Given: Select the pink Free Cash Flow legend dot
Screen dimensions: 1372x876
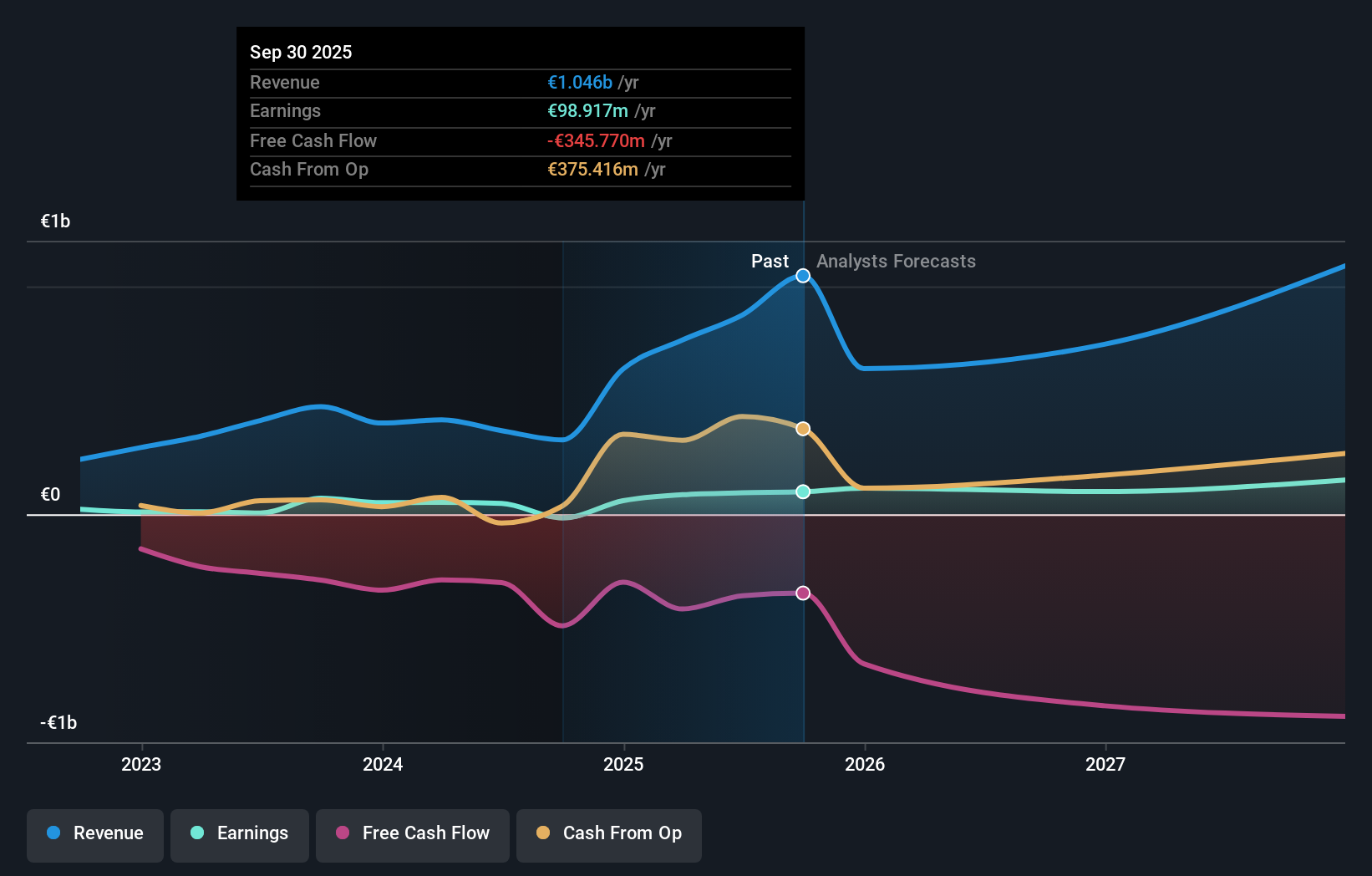Looking at the screenshot, I should (x=343, y=833).
